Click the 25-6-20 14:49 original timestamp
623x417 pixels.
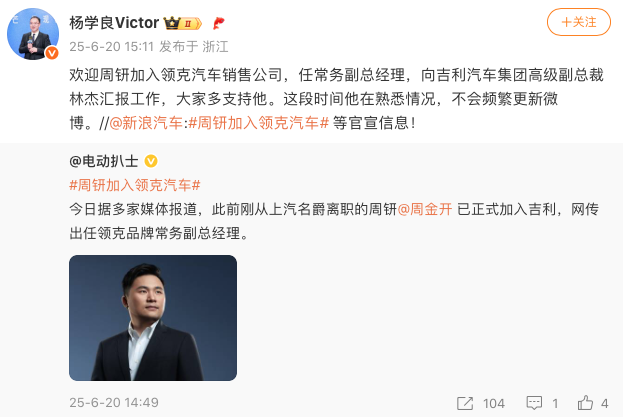[114, 403]
